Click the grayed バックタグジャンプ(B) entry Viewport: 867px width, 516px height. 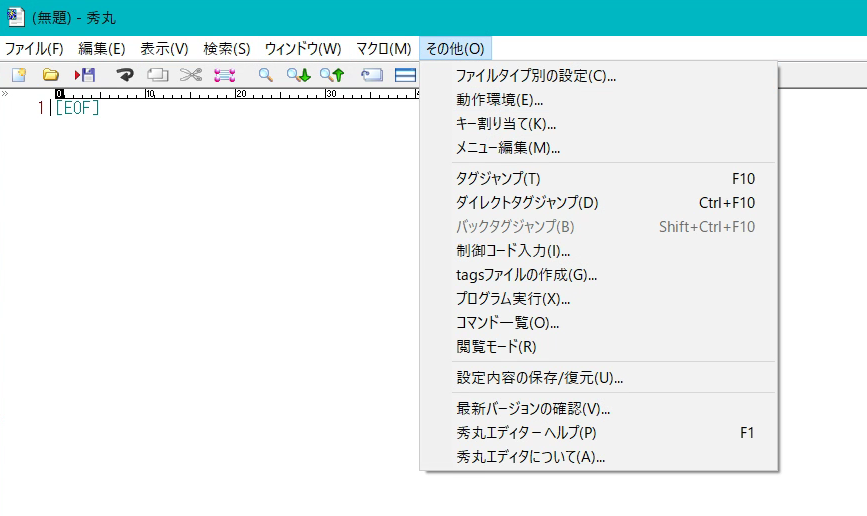(599, 227)
